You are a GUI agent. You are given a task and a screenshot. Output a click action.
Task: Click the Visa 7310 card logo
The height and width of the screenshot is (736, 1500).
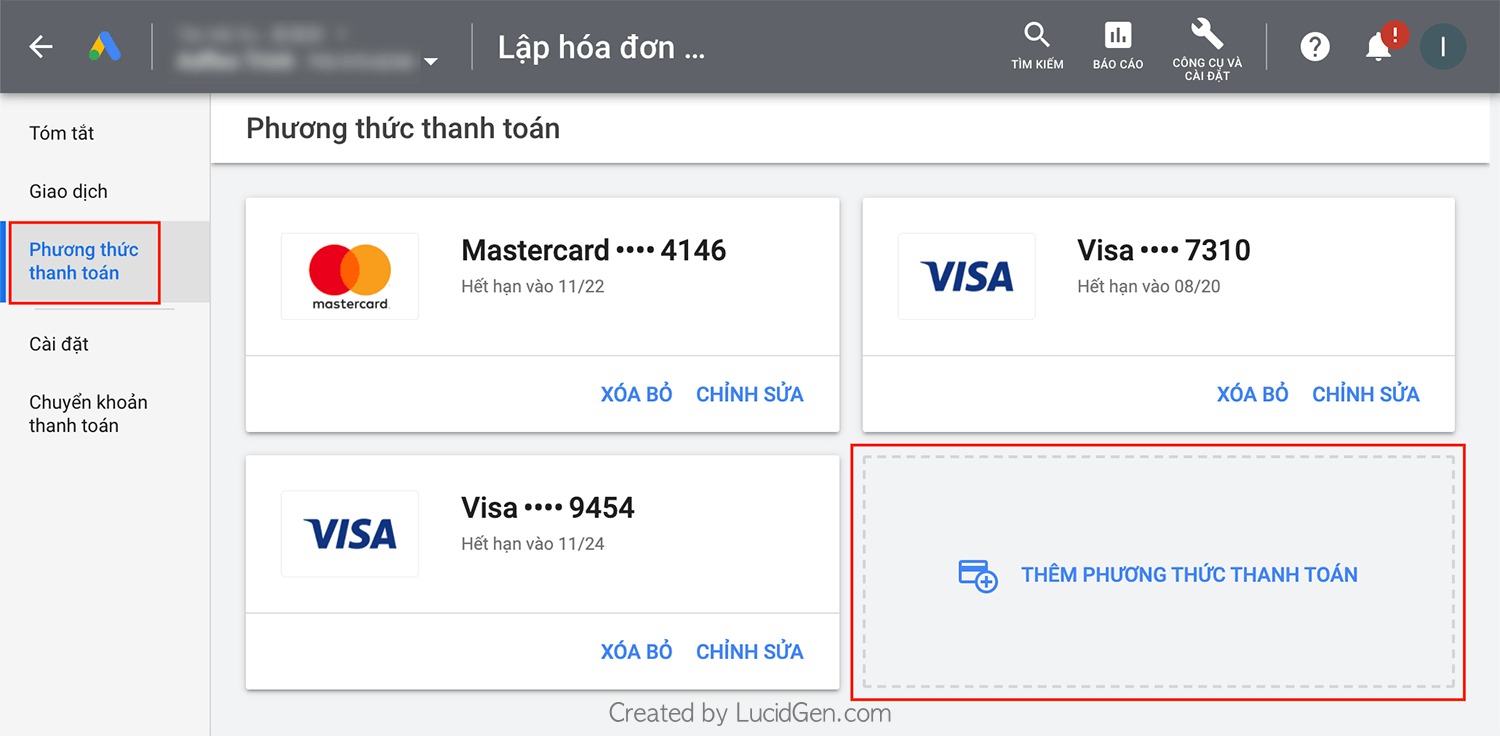click(966, 276)
